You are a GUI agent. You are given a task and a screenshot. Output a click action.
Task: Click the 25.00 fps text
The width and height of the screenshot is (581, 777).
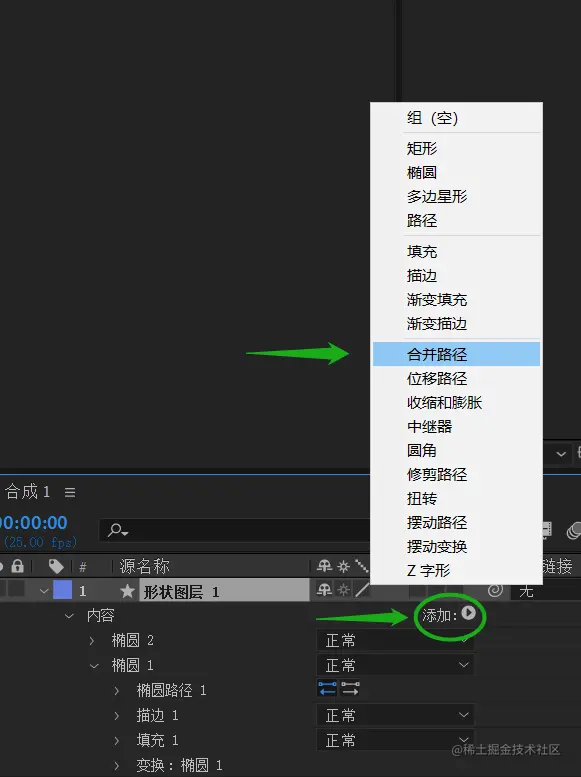[x=41, y=542]
